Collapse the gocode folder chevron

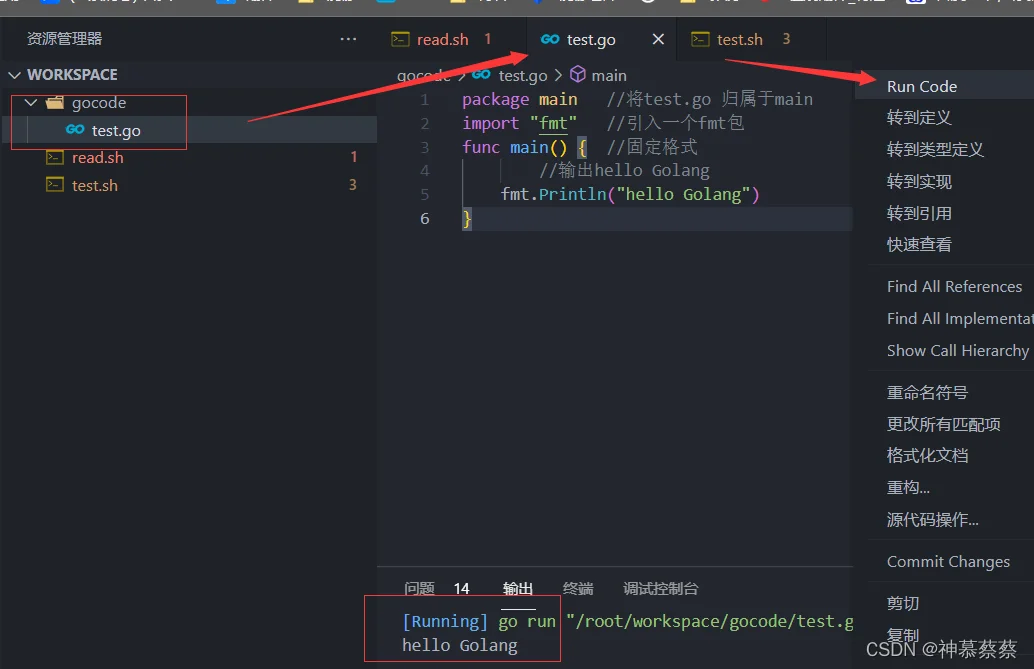(31, 102)
